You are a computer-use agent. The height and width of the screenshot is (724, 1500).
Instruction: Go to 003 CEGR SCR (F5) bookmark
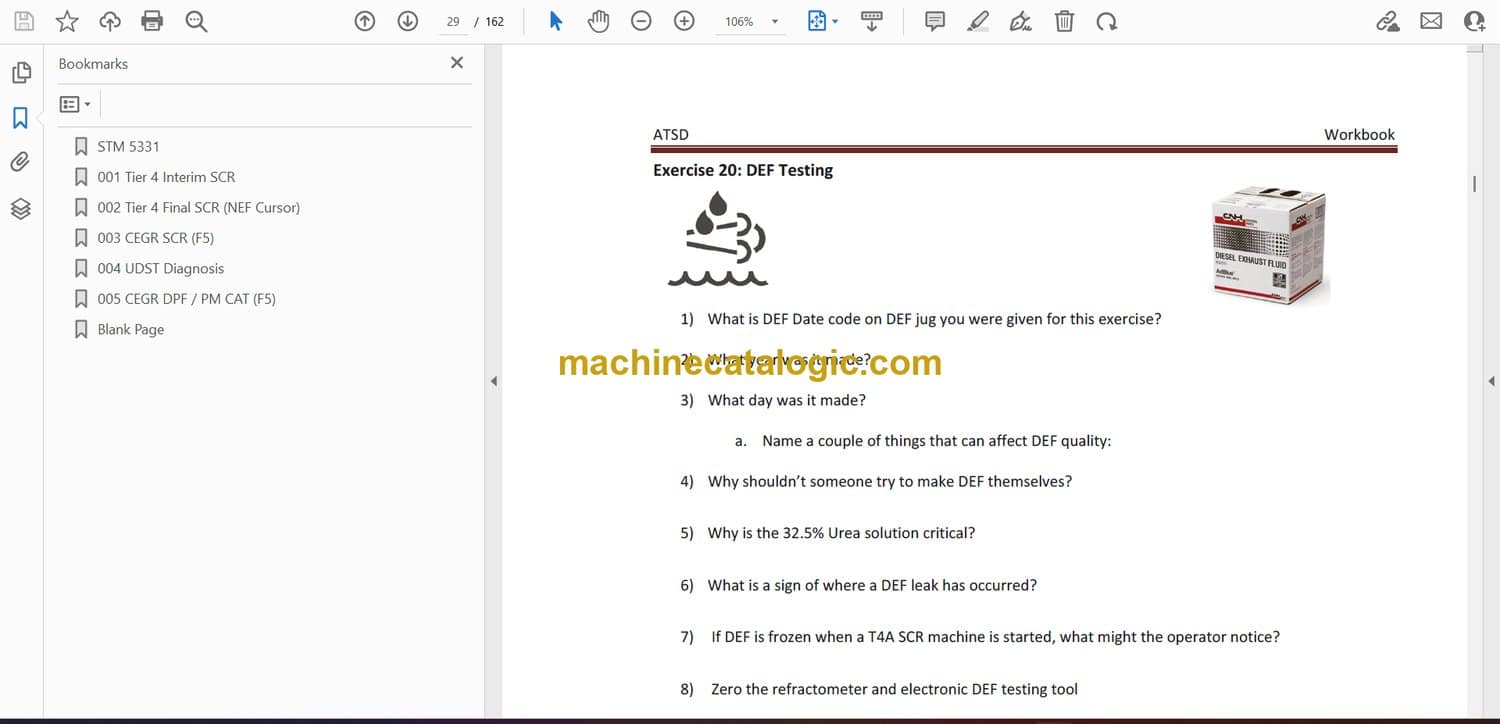[x=155, y=238]
